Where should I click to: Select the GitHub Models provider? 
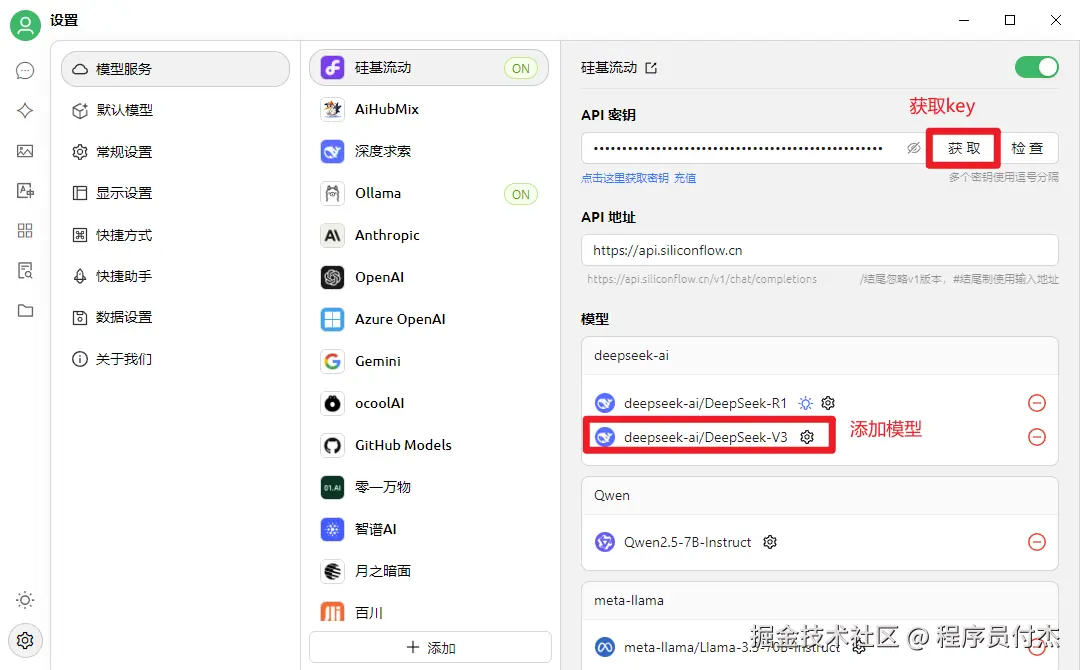point(429,446)
